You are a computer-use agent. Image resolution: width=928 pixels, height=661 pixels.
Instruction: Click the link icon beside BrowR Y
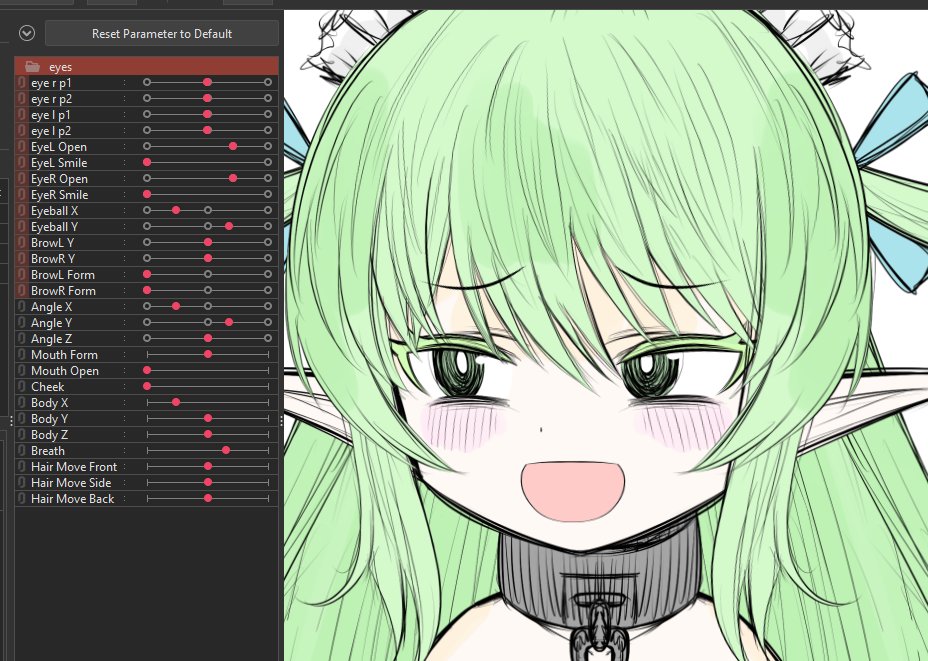(22, 259)
